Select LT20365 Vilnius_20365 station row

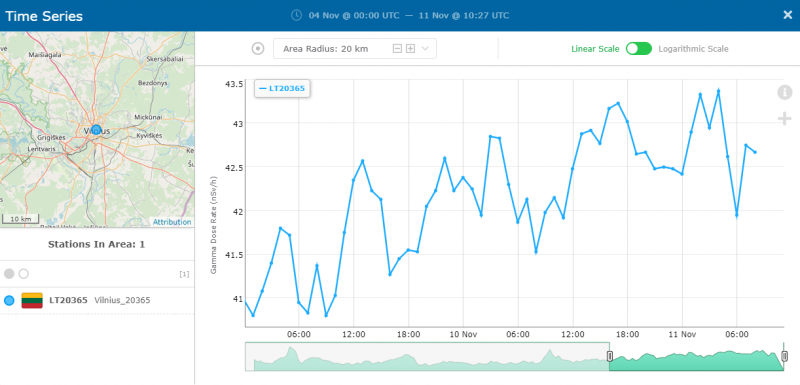coord(97,300)
